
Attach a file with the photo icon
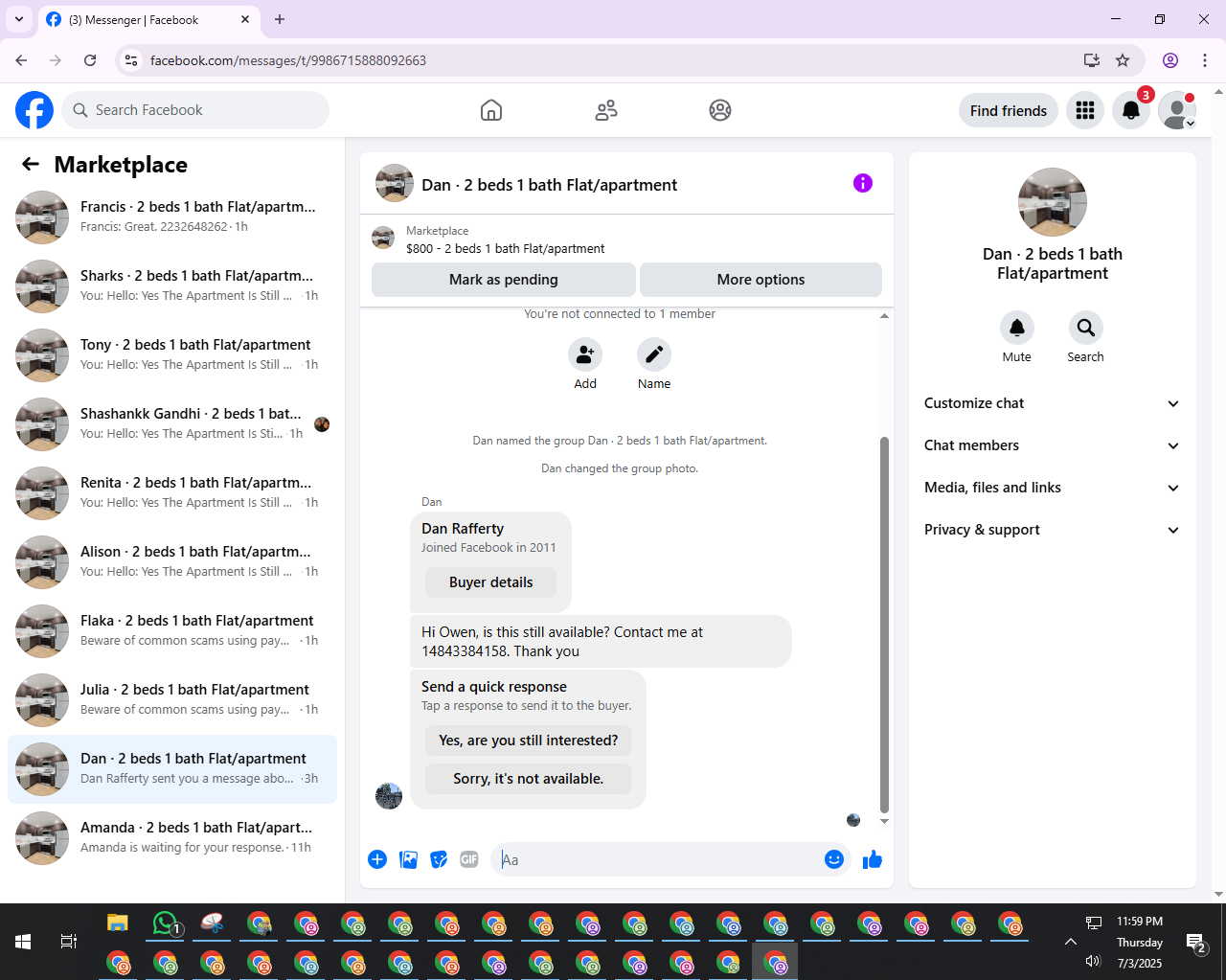409,859
